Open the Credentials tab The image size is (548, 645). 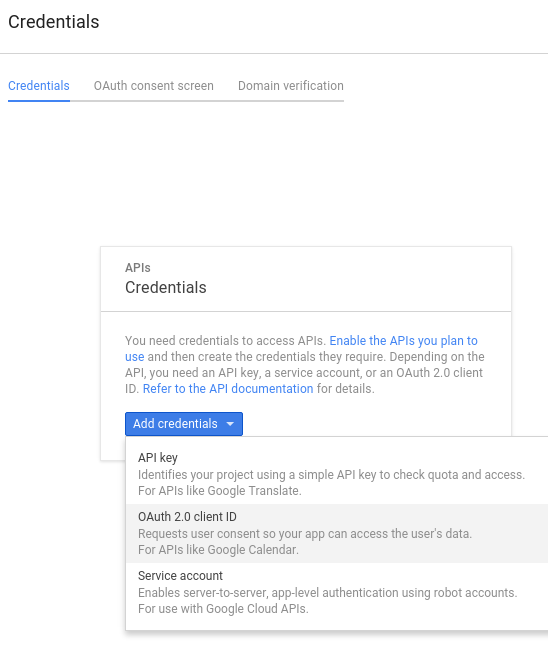[39, 86]
